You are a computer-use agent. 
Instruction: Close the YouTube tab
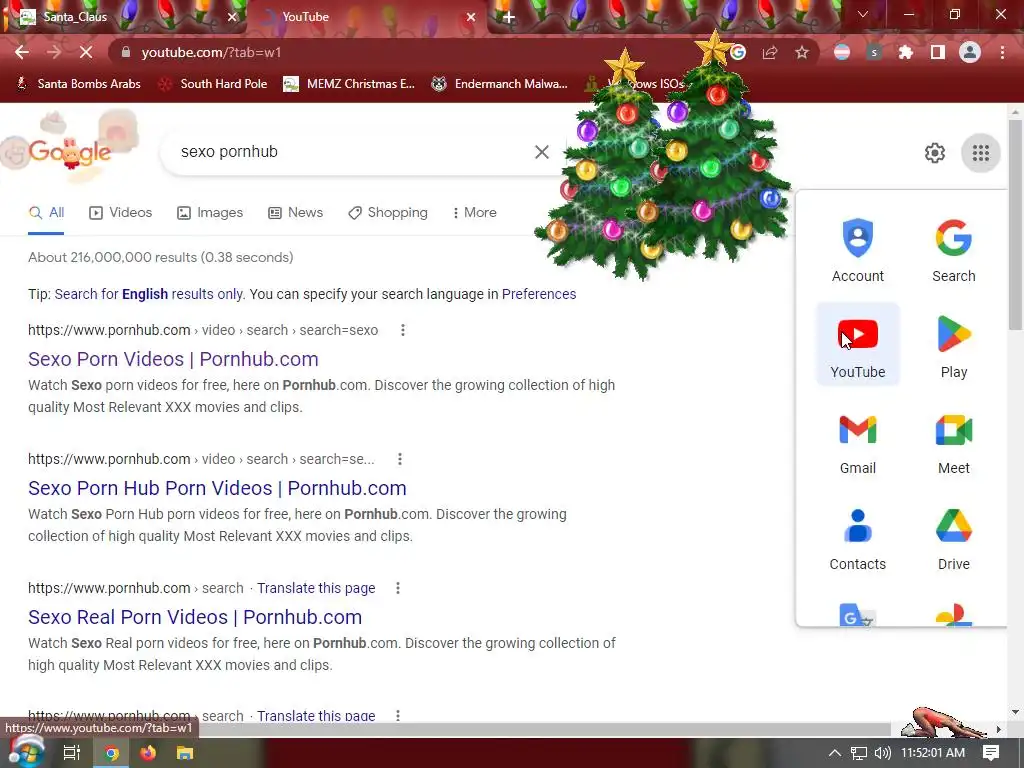[x=471, y=17]
